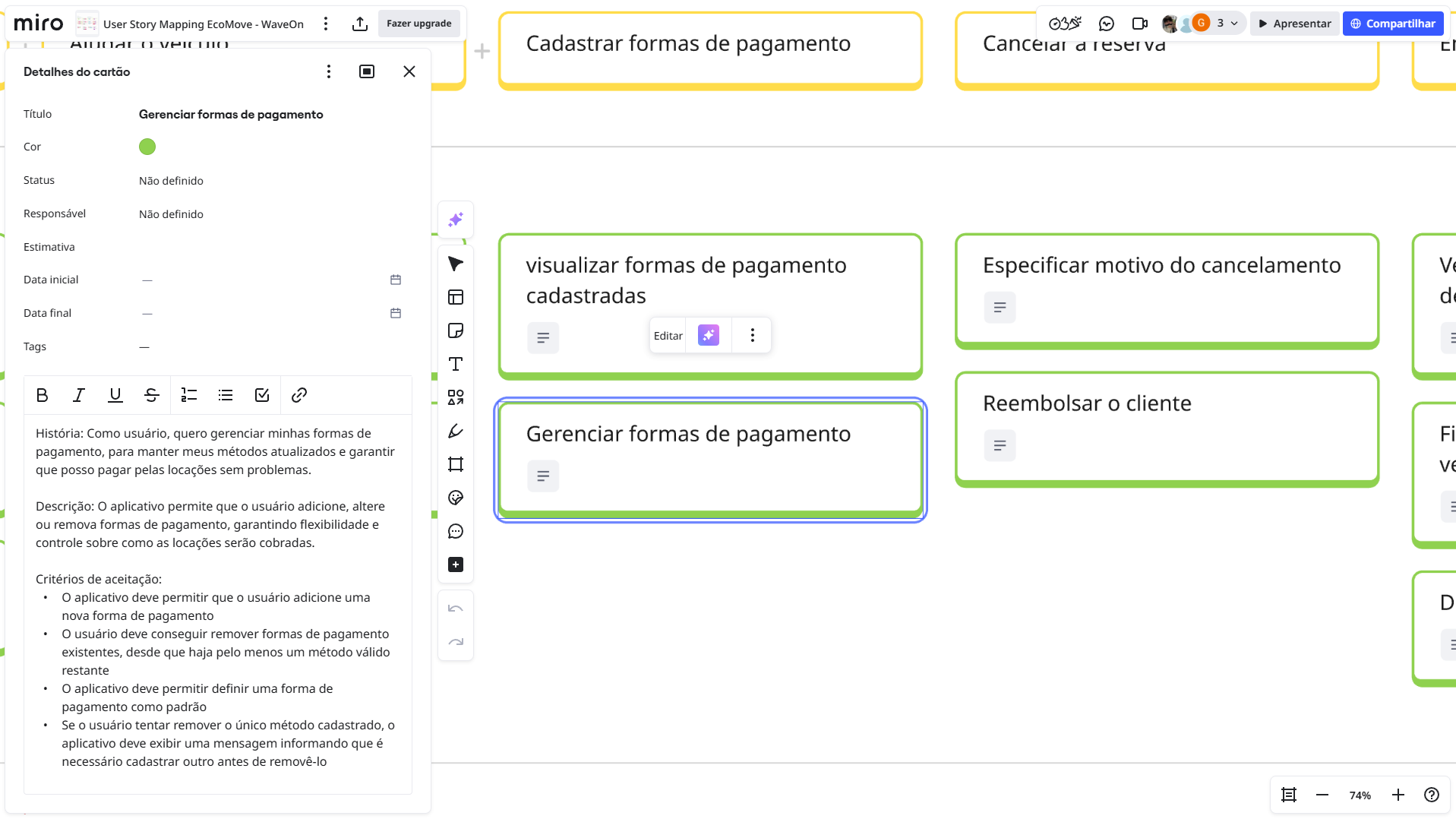Toggle bold text formatting
The height and width of the screenshot is (819, 1456).
pos(43,395)
